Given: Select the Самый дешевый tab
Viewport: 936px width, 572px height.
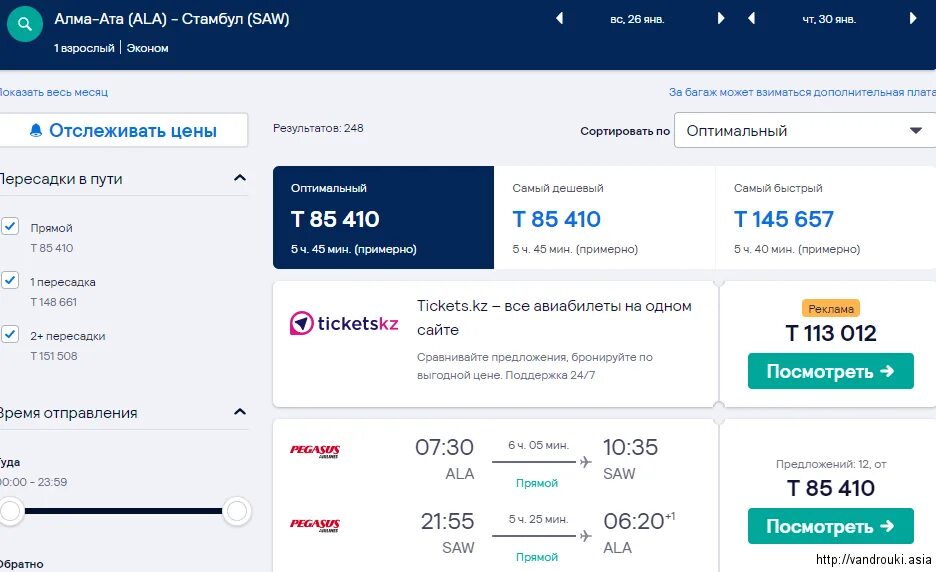Looking at the screenshot, I should [604, 217].
